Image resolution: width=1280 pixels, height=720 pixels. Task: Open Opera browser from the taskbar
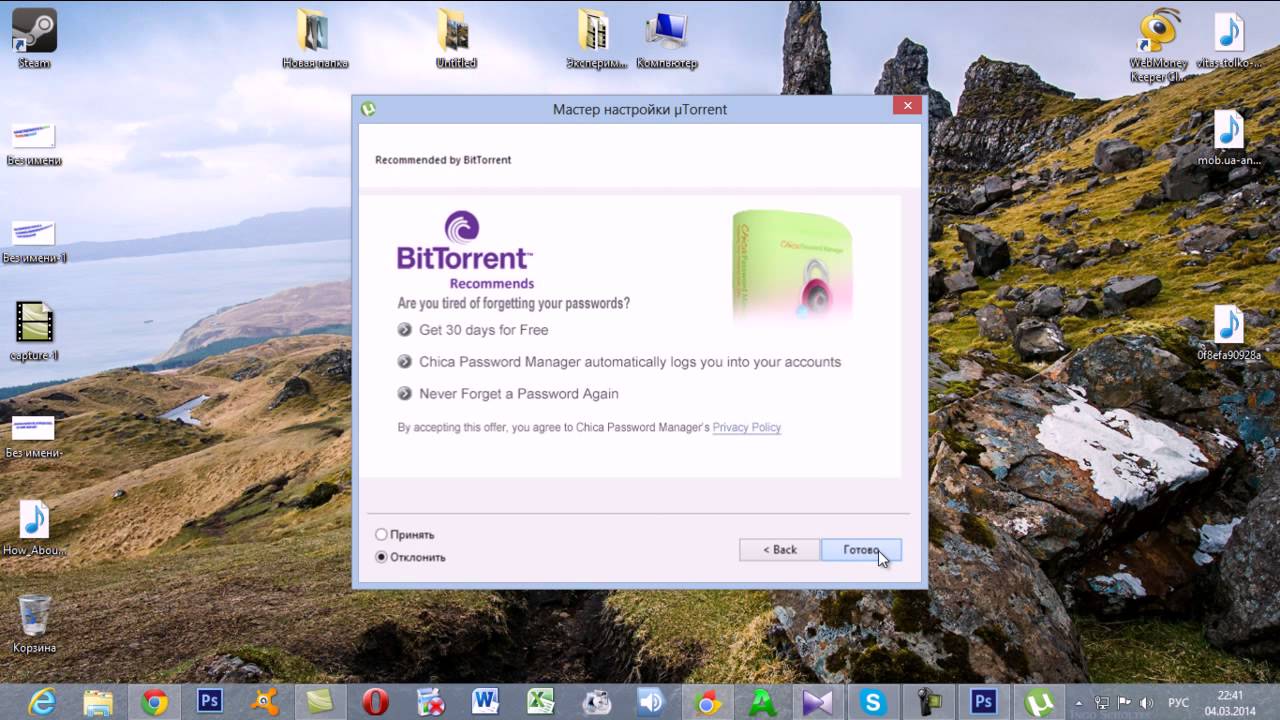[375, 702]
